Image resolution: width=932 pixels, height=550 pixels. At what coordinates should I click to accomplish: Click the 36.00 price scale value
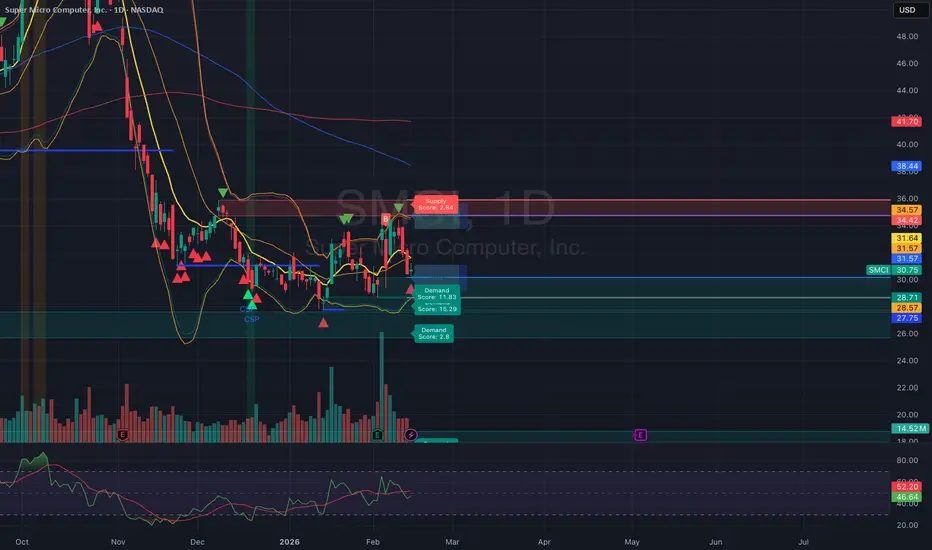(x=907, y=199)
